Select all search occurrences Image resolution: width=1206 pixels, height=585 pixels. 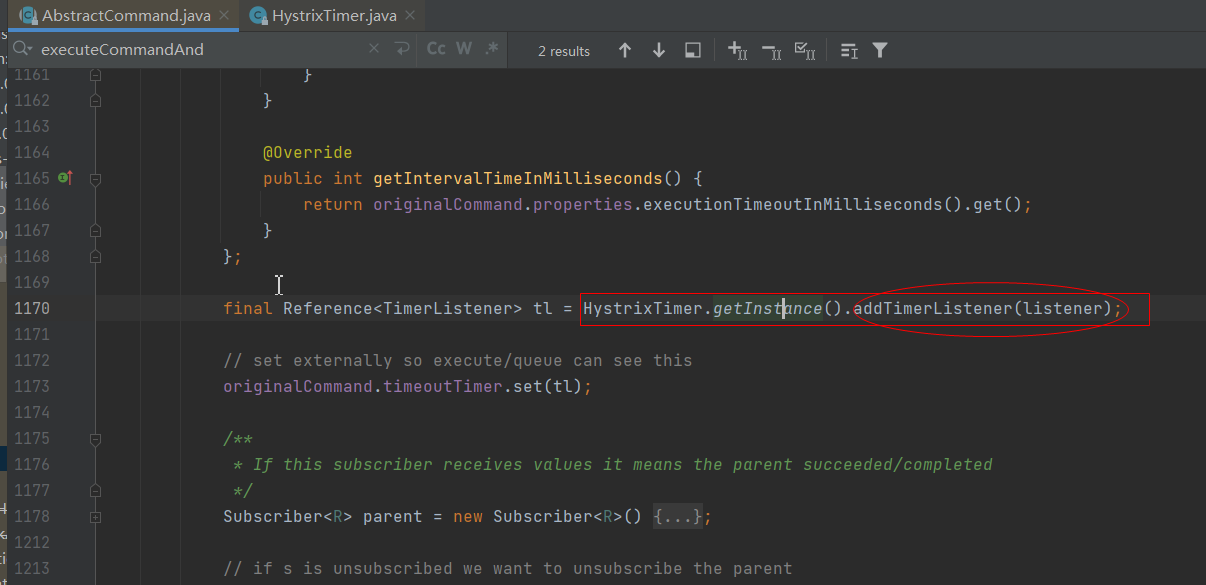(804, 50)
